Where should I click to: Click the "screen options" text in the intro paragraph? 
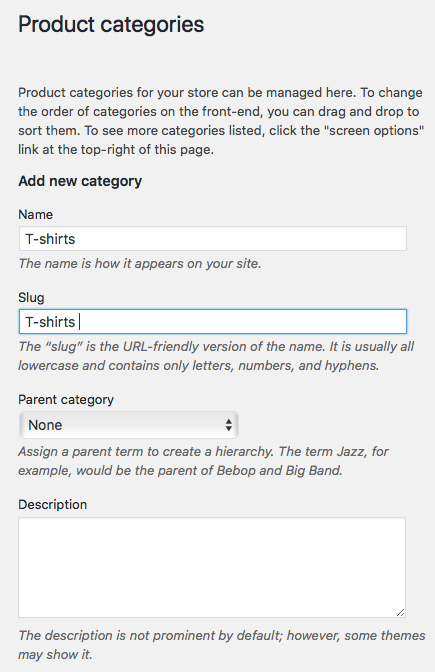(x=374, y=130)
